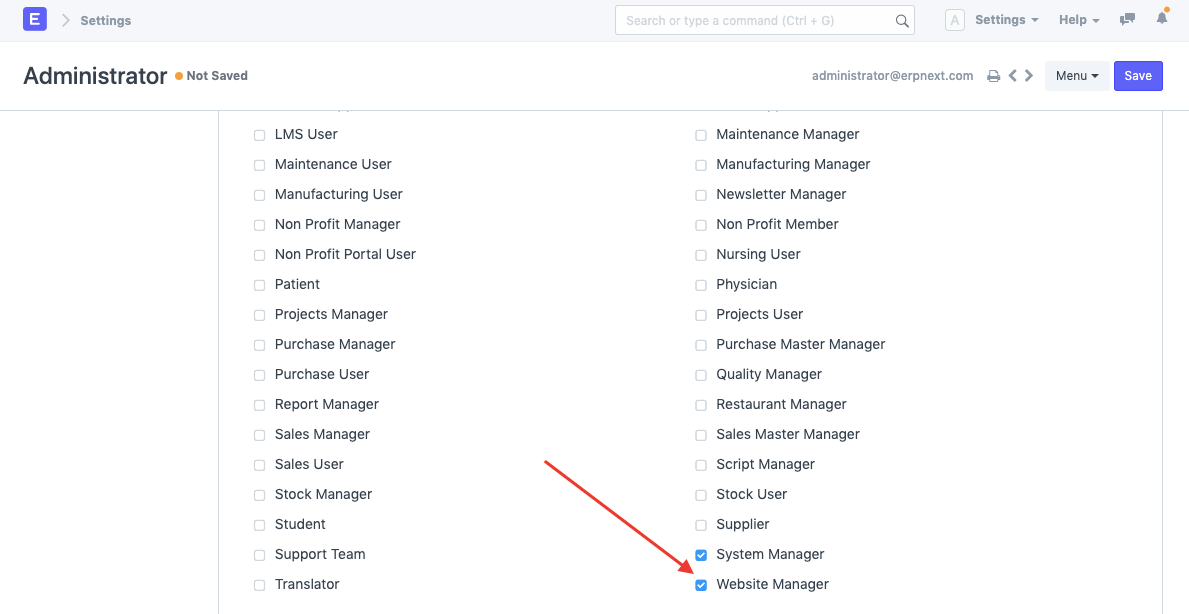This screenshot has width=1189, height=614.
Task: Uncheck the Website Manager role
Action: (701, 585)
